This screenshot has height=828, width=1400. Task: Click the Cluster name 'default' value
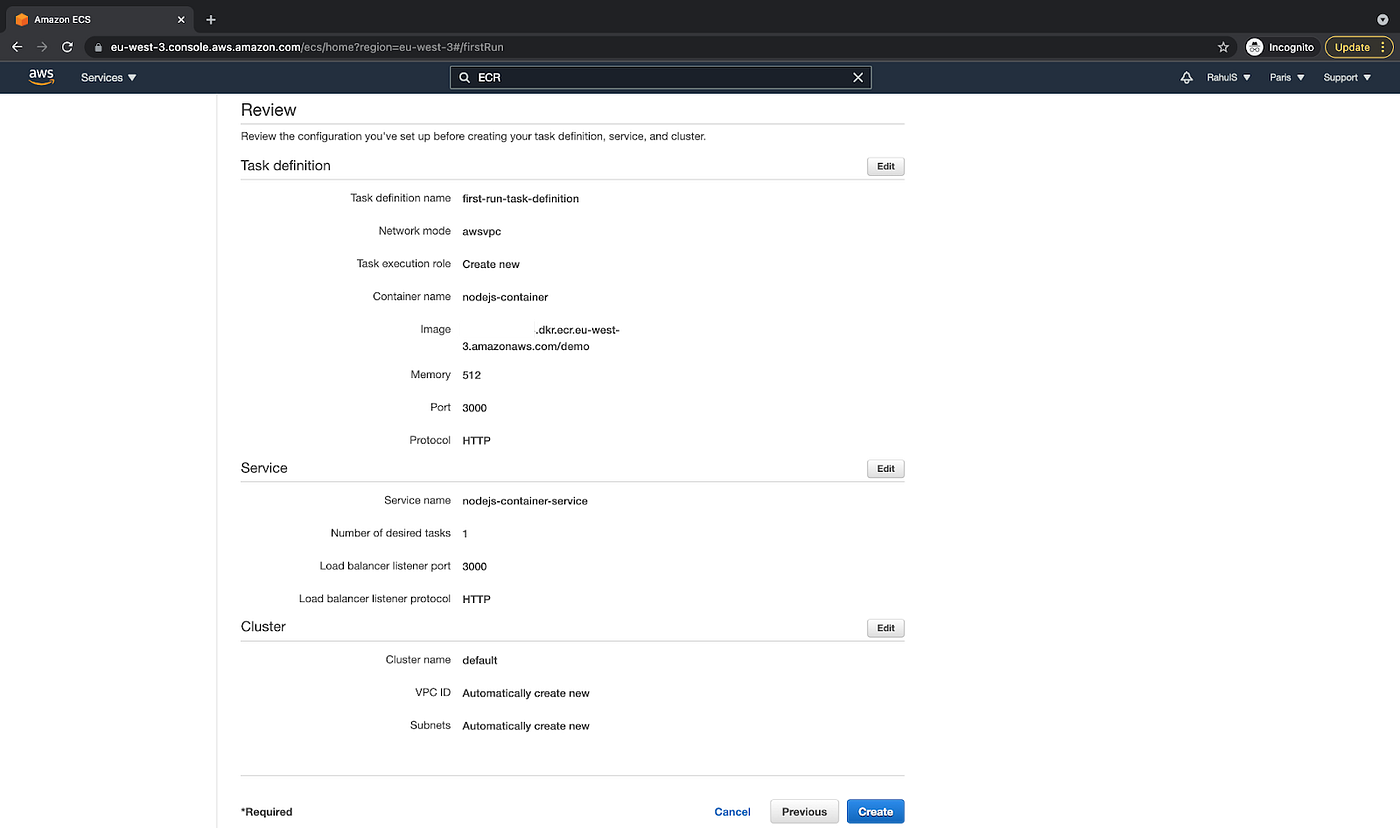pyautogui.click(x=480, y=660)
